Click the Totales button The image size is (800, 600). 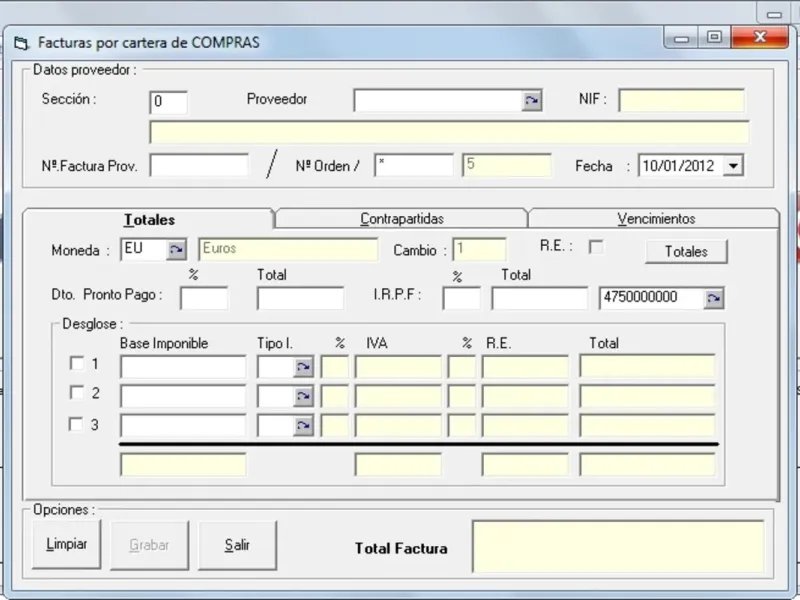point(686,252)
